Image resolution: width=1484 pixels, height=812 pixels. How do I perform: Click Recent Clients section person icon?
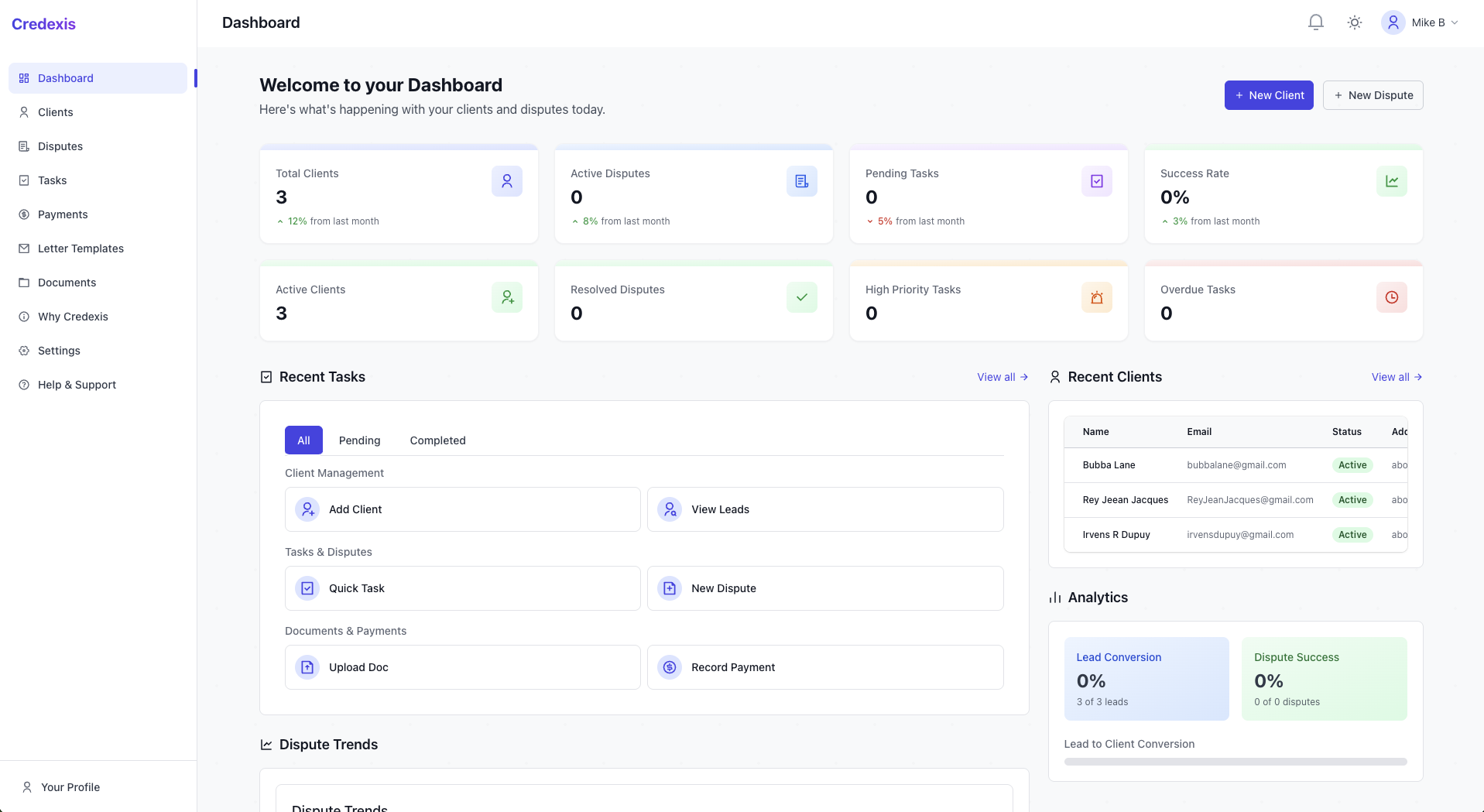tap(1054, 377)
